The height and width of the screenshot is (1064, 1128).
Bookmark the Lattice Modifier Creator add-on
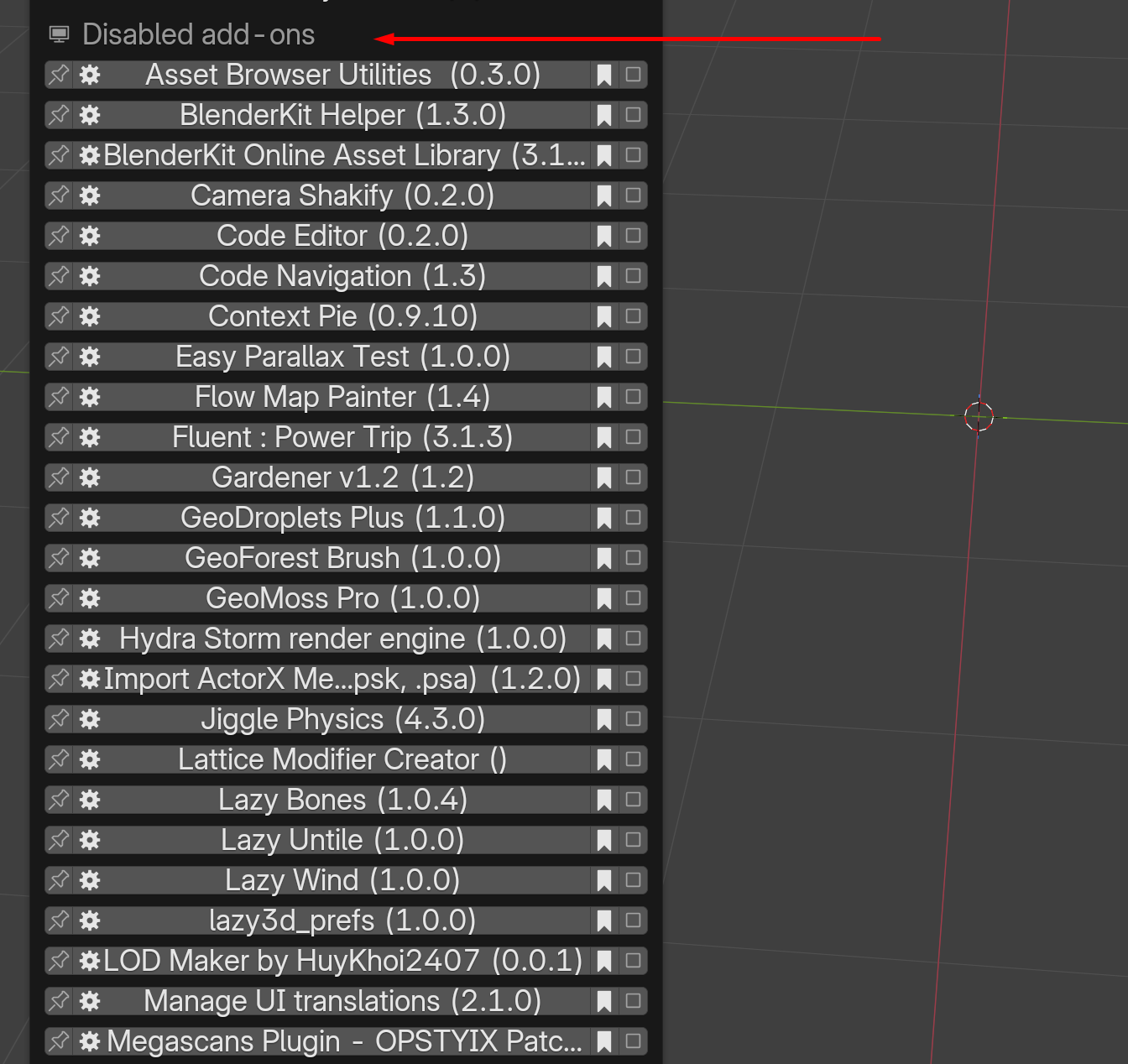point(603,759)
